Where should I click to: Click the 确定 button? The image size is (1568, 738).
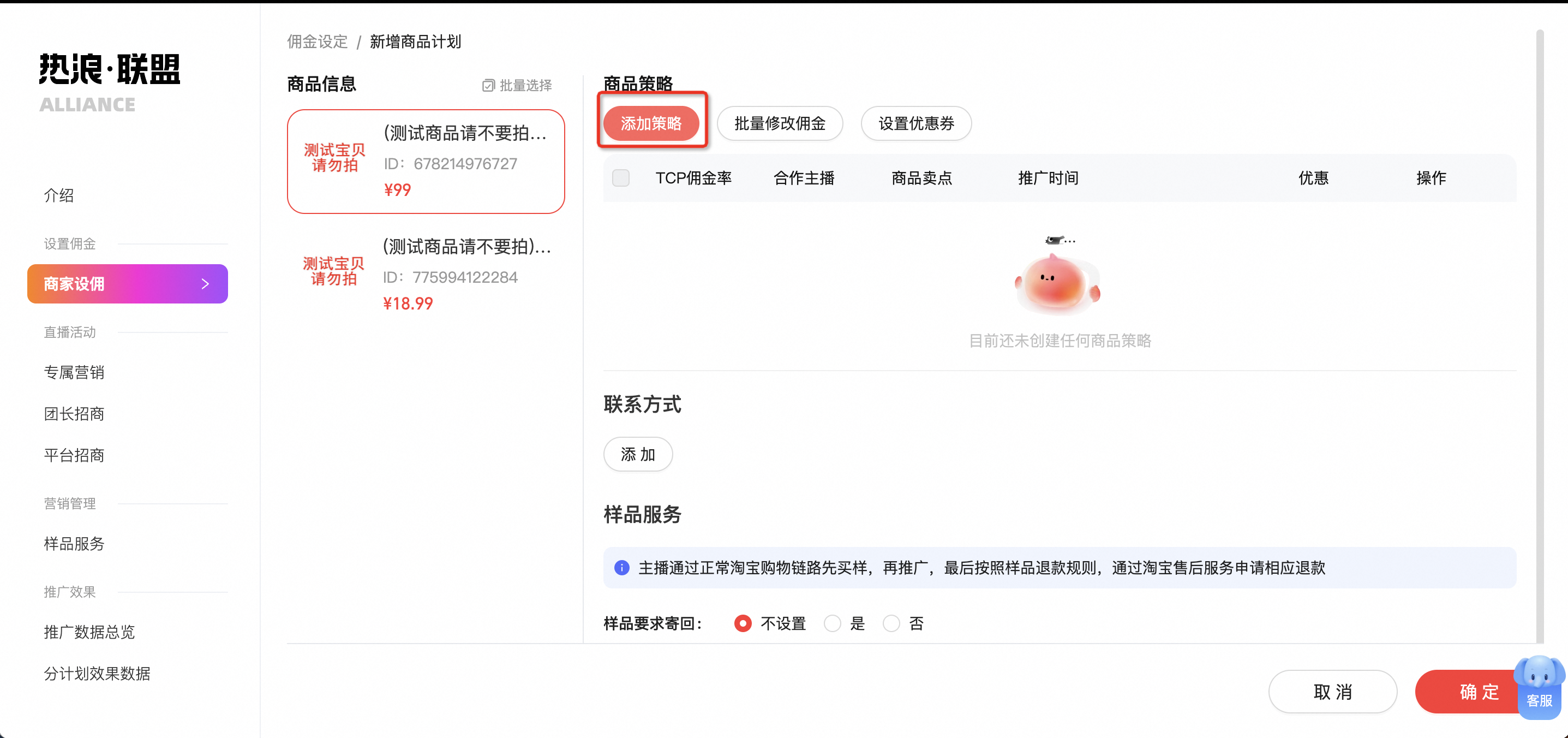point(1479,692)
